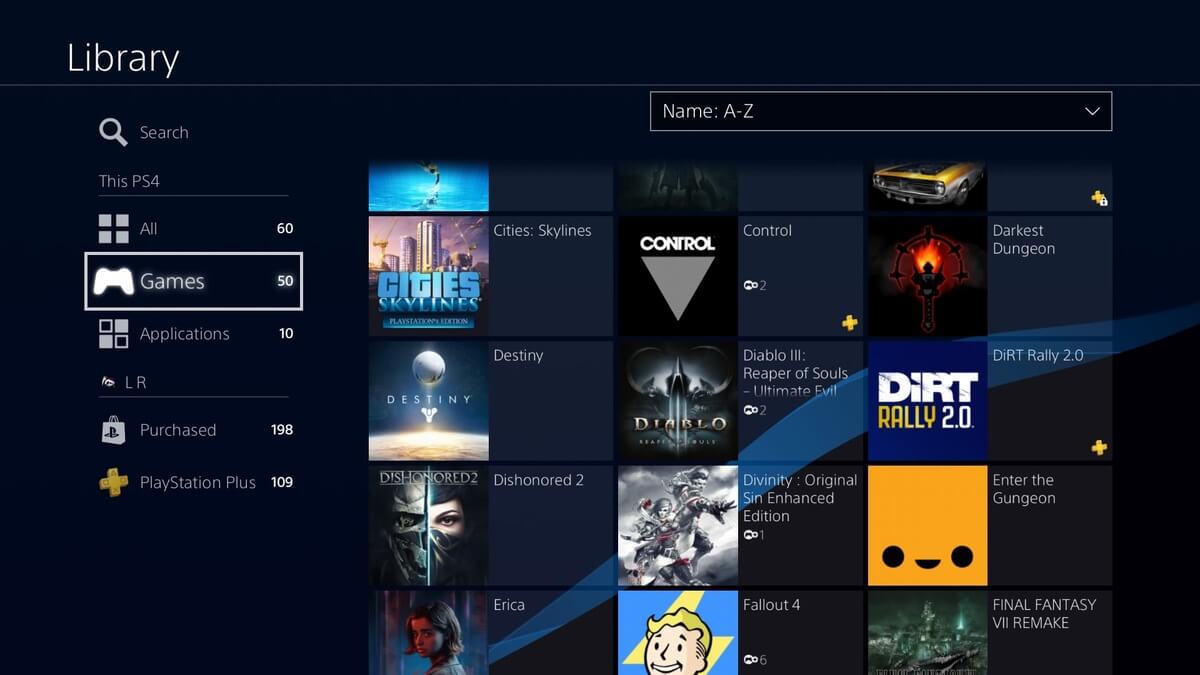This screenshot has height=675, width=1200.
Task: Click the controller count icon on Control
Action: (750, 285)
